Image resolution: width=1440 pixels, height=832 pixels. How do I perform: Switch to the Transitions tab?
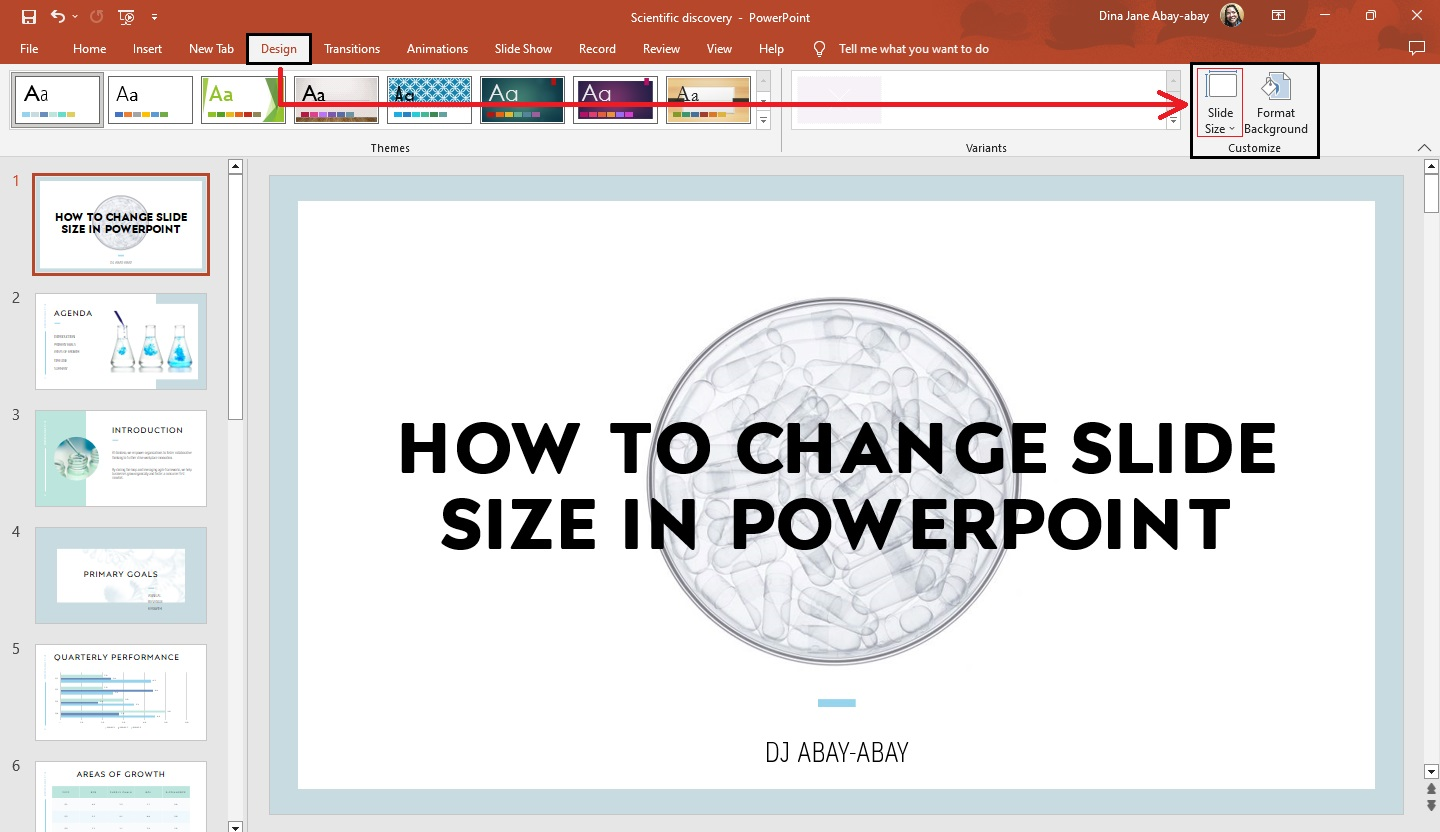coord(352,48)
